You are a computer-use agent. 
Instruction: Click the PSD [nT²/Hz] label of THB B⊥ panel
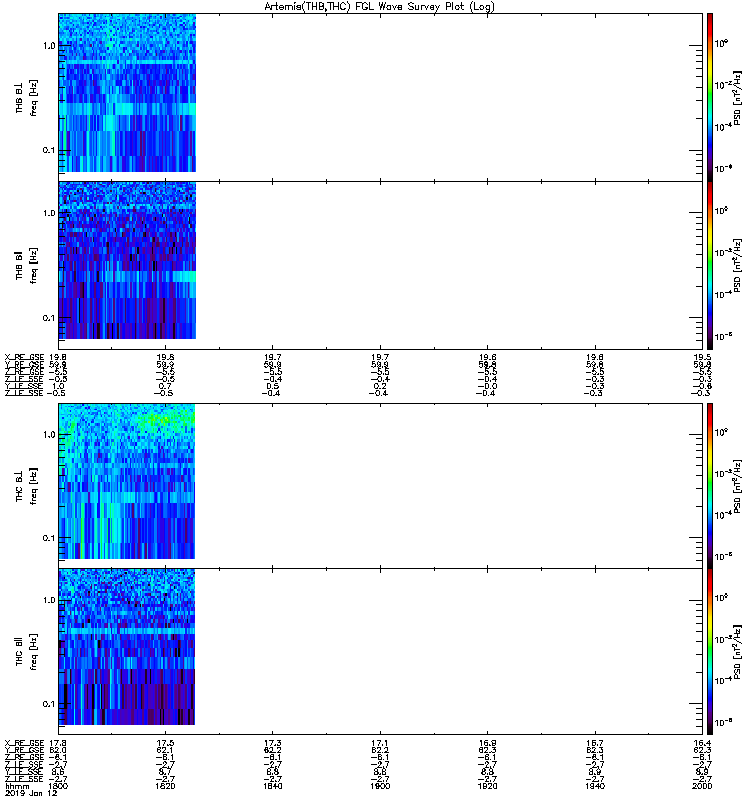(x=737, y=98)
